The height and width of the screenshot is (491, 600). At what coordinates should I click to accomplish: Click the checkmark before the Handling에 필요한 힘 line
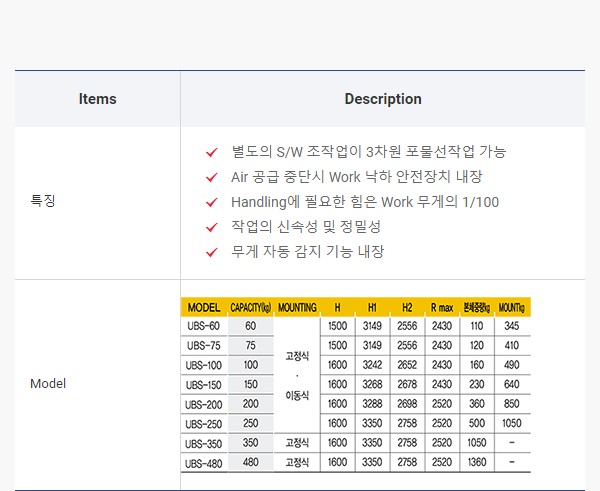(x=211, y=202)
